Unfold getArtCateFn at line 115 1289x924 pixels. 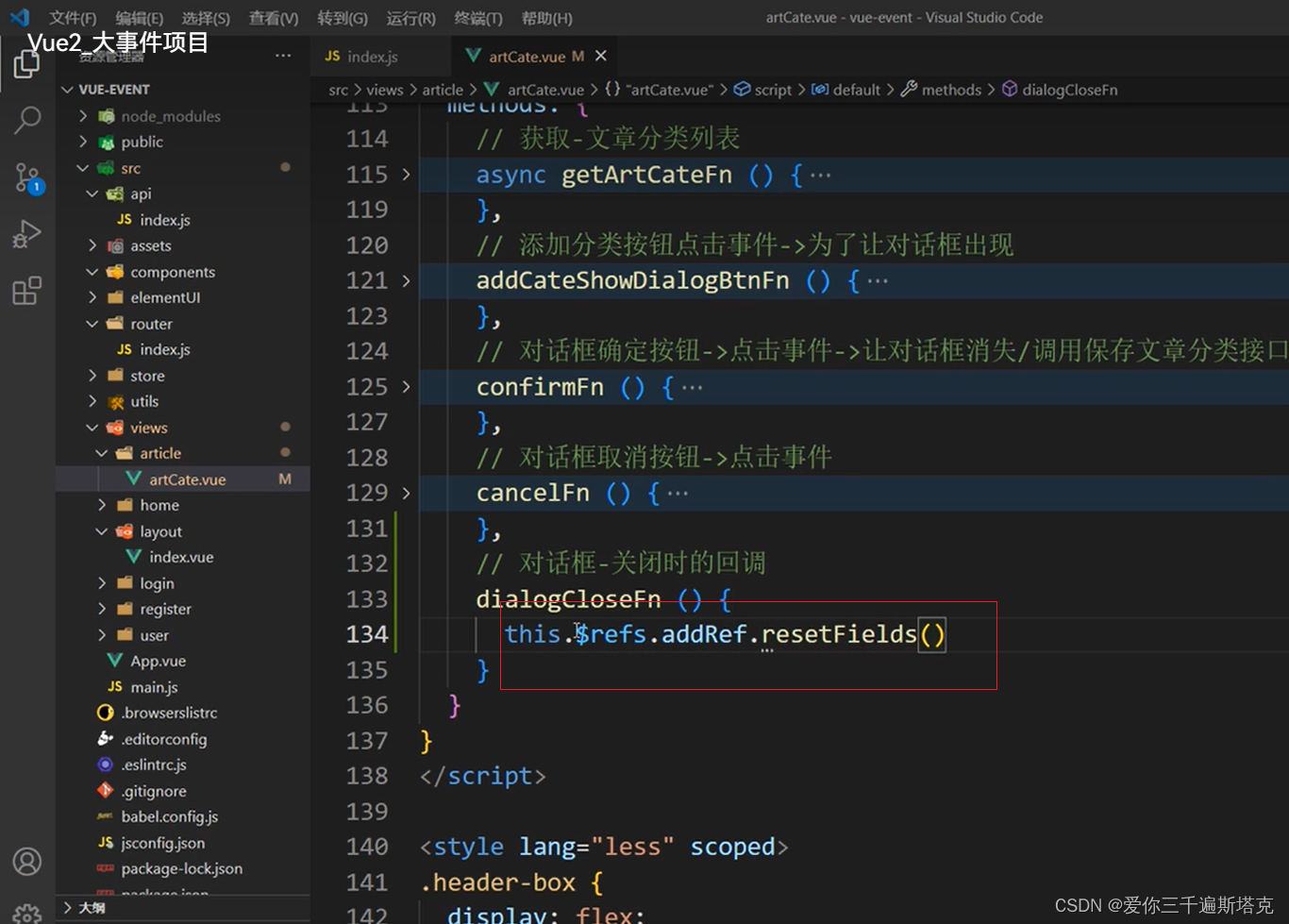pos(406,175)
